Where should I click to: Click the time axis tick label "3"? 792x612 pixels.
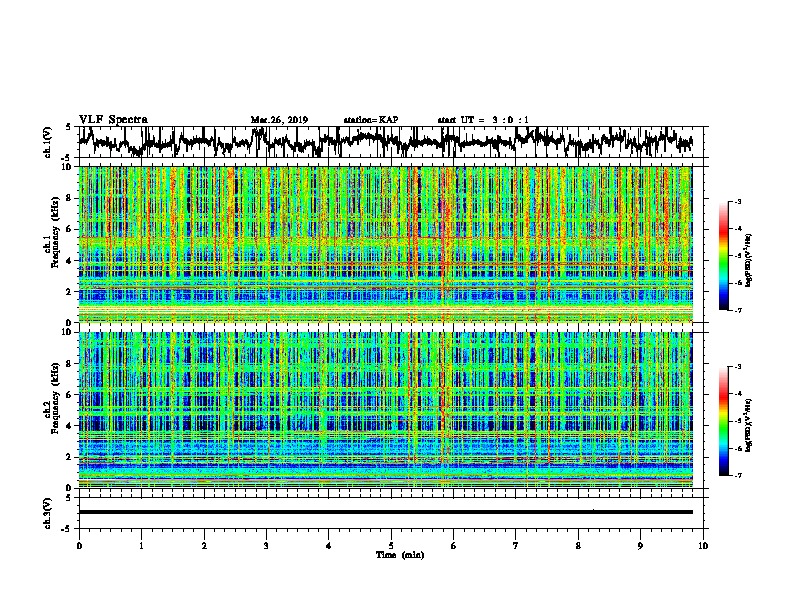coord(266,546)
